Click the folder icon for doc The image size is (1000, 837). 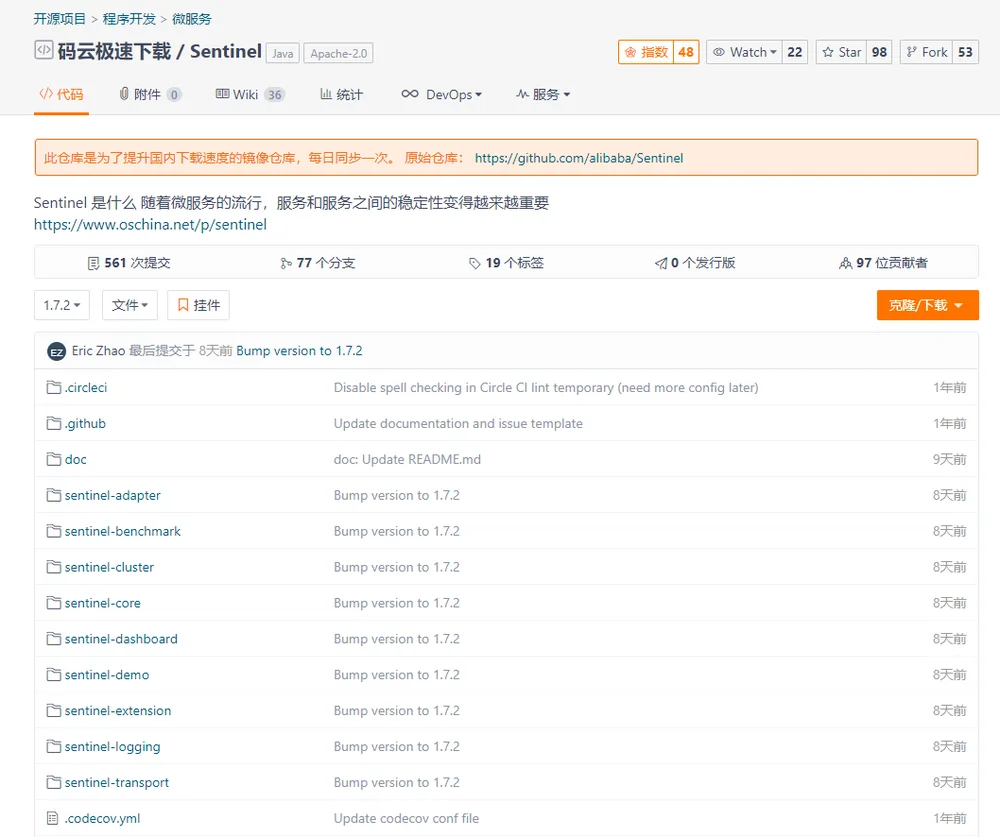(54, 459)
